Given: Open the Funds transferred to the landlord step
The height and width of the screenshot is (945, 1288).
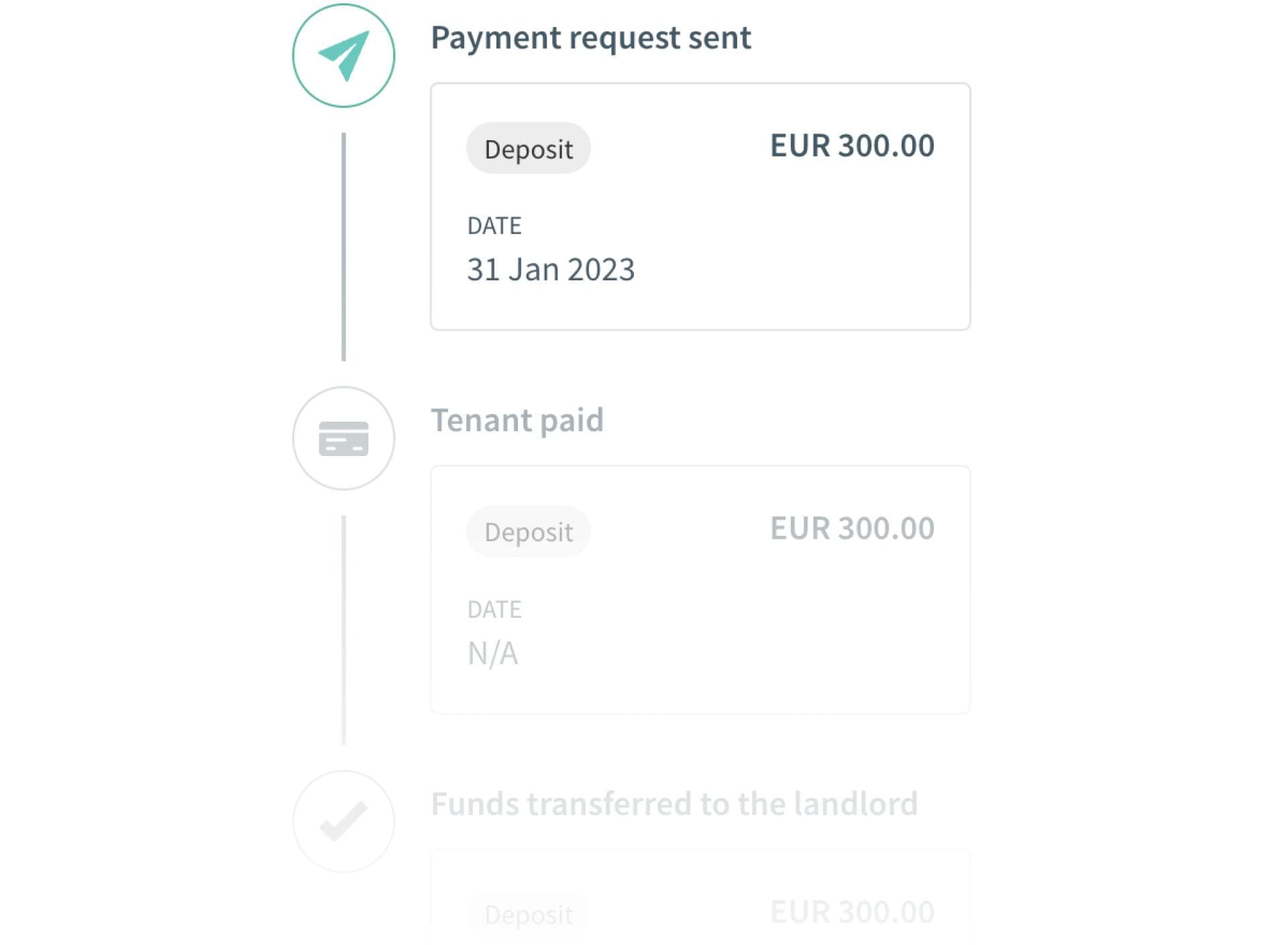Looking at the screenshot, I should pos(674,803).
